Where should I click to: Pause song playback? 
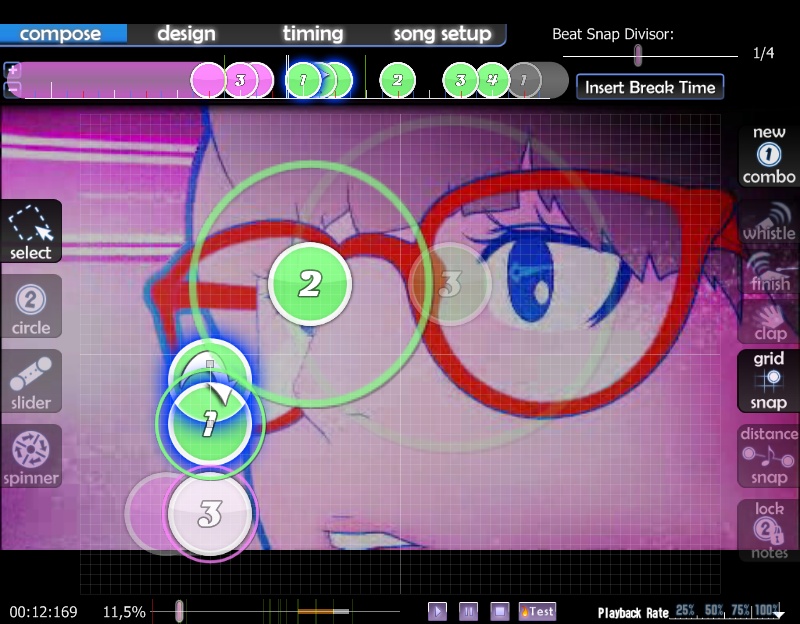coord(468,611)
